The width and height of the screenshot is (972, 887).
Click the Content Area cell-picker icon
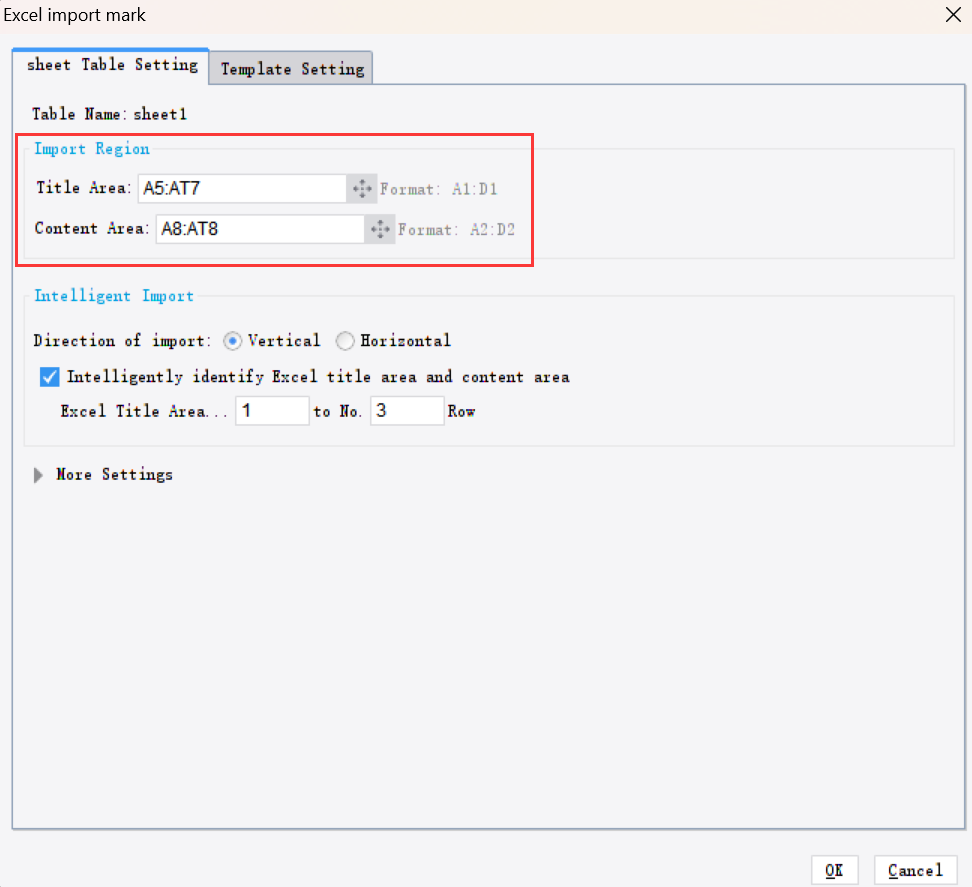click(x=380, y=229)
